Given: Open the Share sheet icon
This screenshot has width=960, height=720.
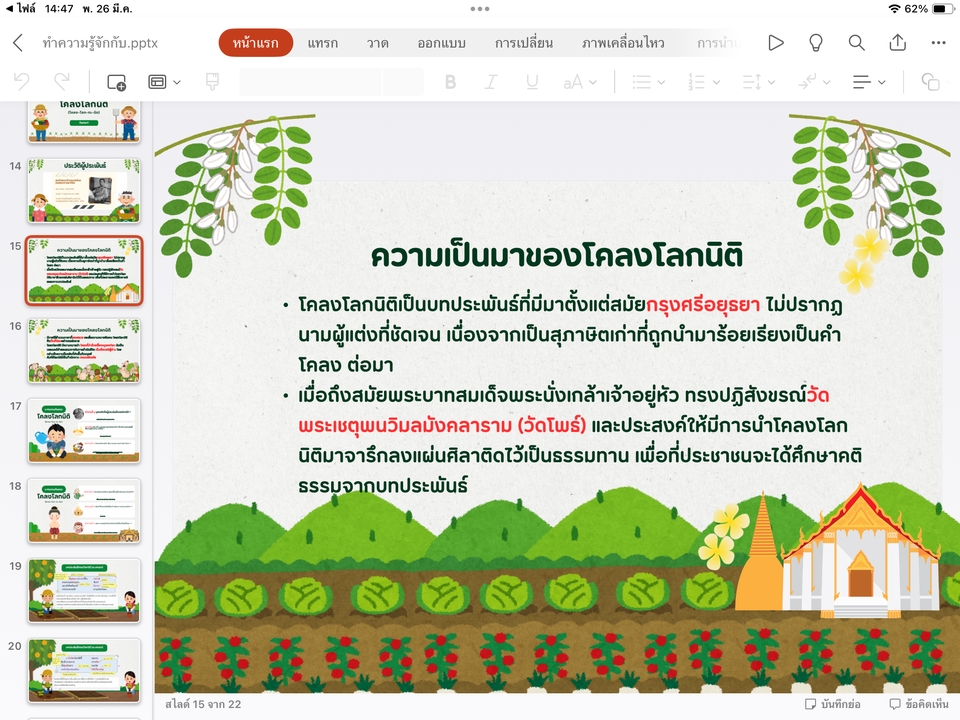Looking at the screenshot, I should [x=897, y=42].
